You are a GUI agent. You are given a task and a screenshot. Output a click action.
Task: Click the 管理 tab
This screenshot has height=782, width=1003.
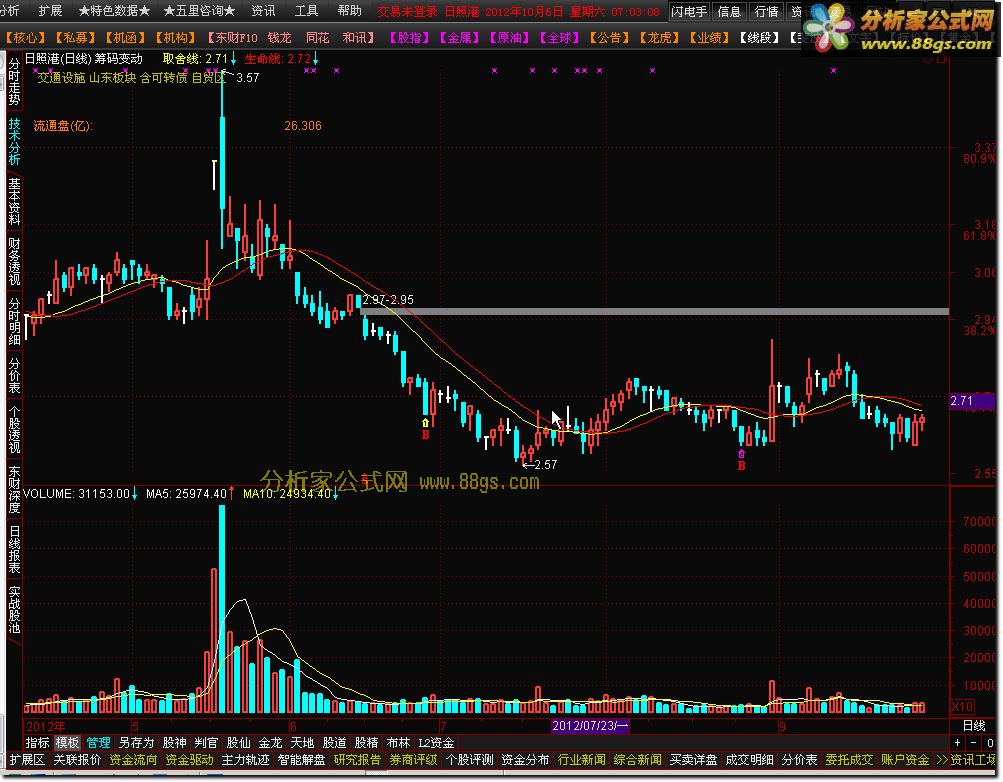click(99, 743)
